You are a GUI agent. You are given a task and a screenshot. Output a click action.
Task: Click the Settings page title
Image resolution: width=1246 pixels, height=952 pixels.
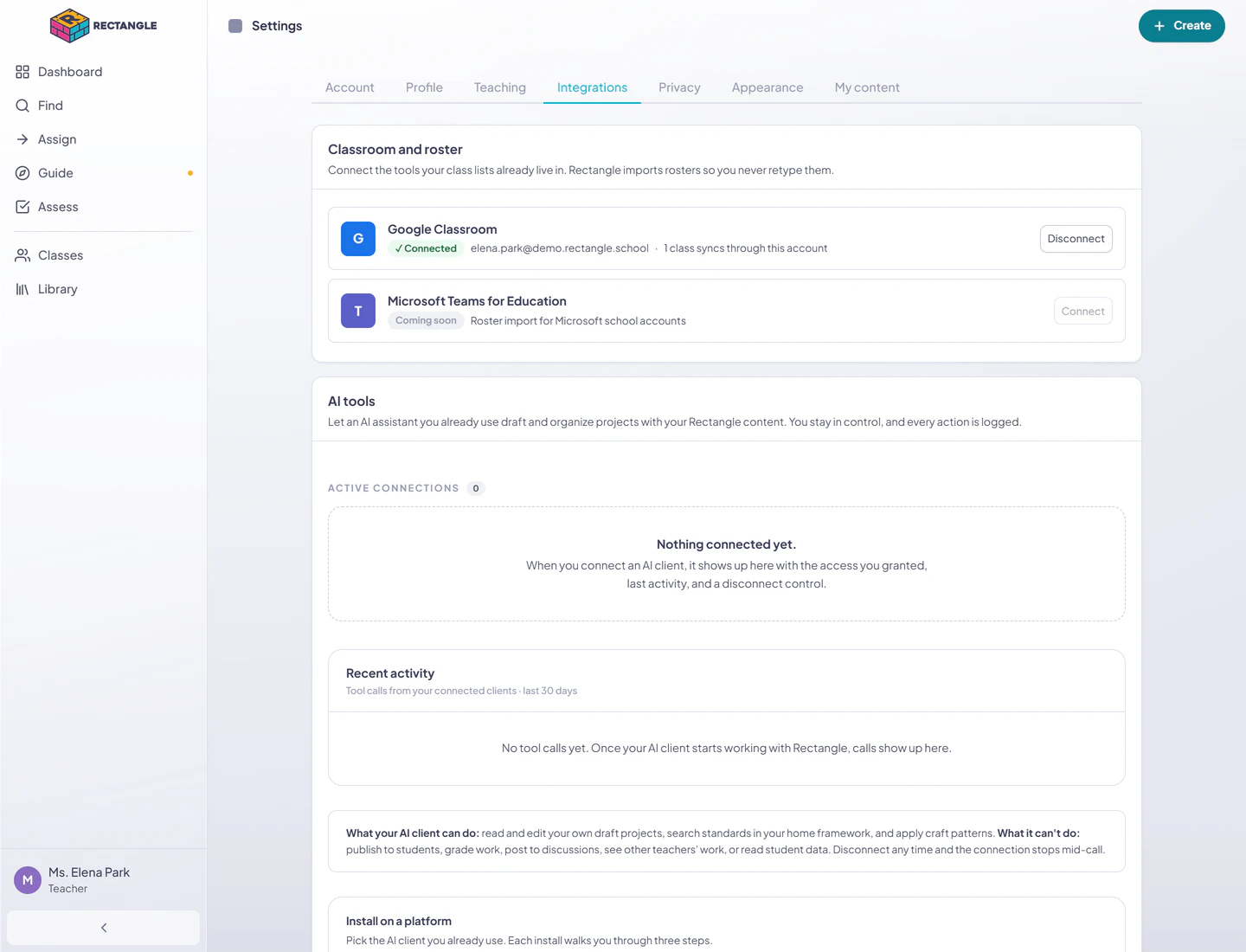277,26
